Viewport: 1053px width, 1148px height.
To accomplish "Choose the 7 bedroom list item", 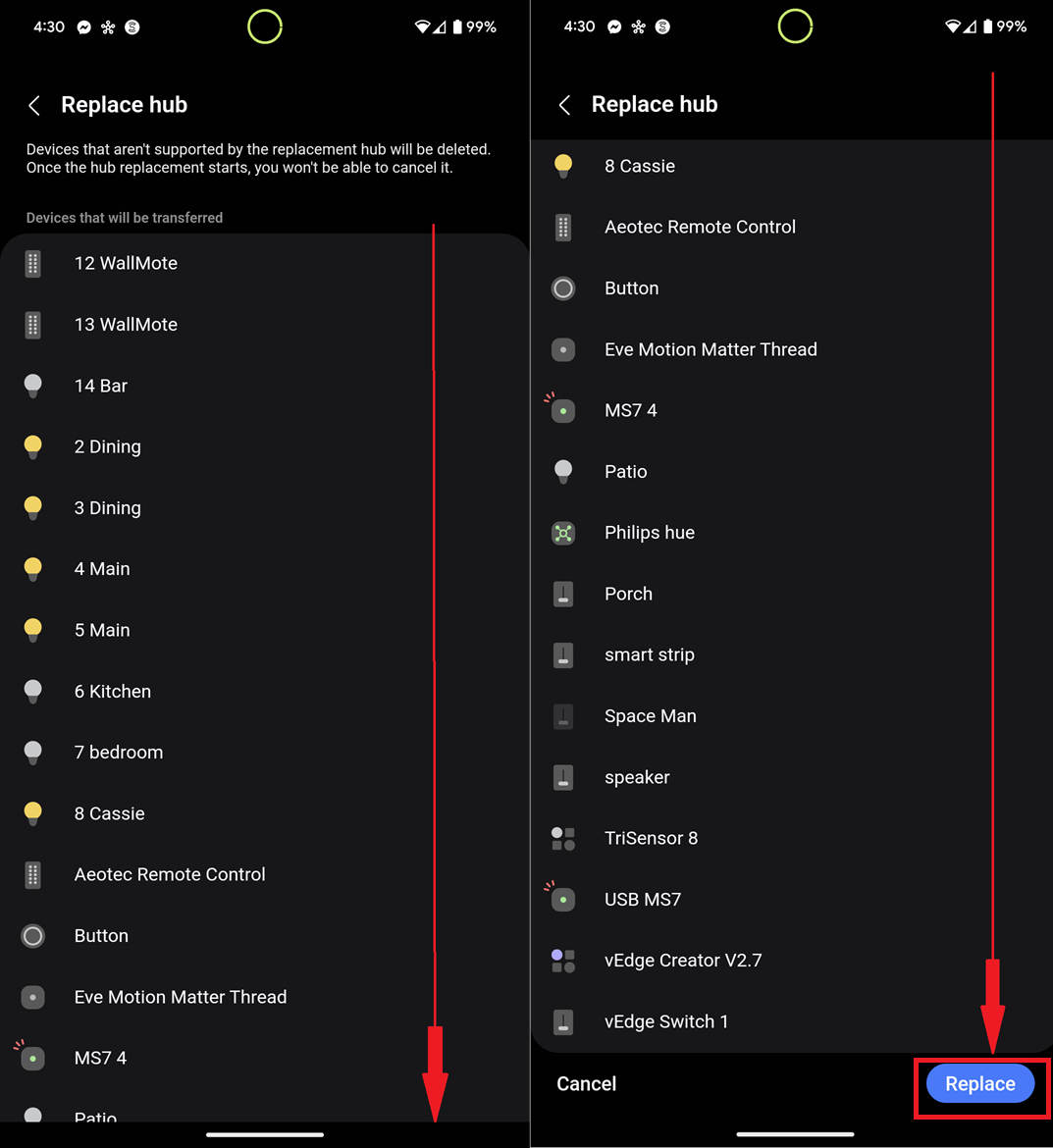I will (x=119, y=753).
